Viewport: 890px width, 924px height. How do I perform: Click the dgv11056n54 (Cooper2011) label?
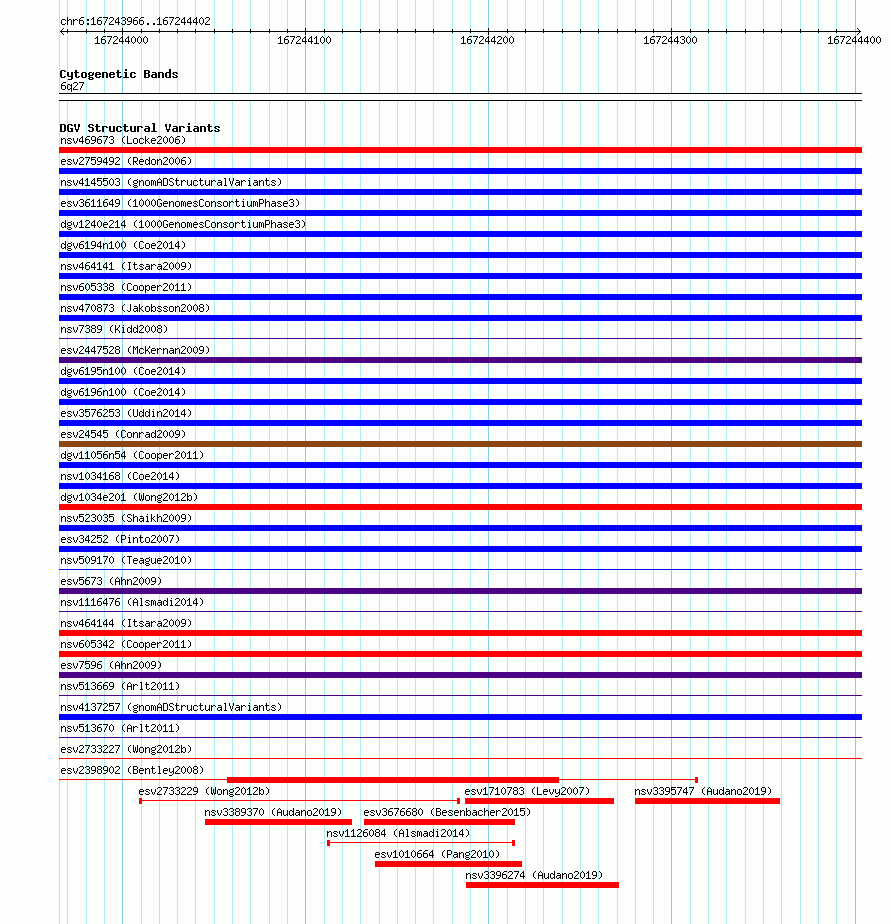(132, 456)
